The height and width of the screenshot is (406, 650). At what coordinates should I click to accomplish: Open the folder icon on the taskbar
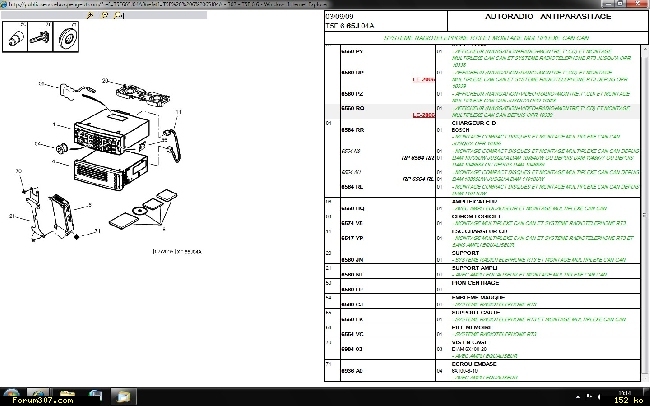click(67, 395)
